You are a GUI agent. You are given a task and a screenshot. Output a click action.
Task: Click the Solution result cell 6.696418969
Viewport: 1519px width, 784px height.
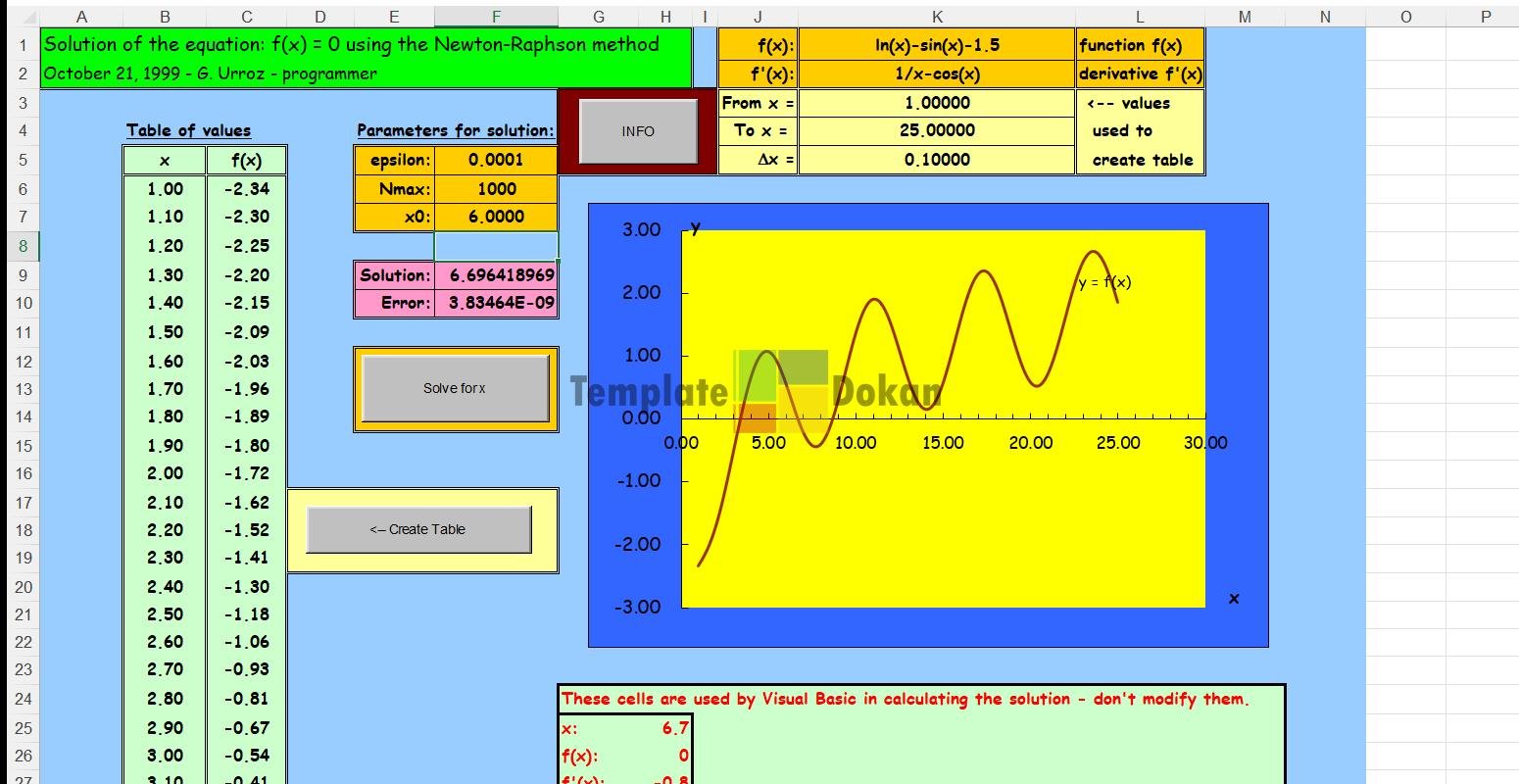496,275
